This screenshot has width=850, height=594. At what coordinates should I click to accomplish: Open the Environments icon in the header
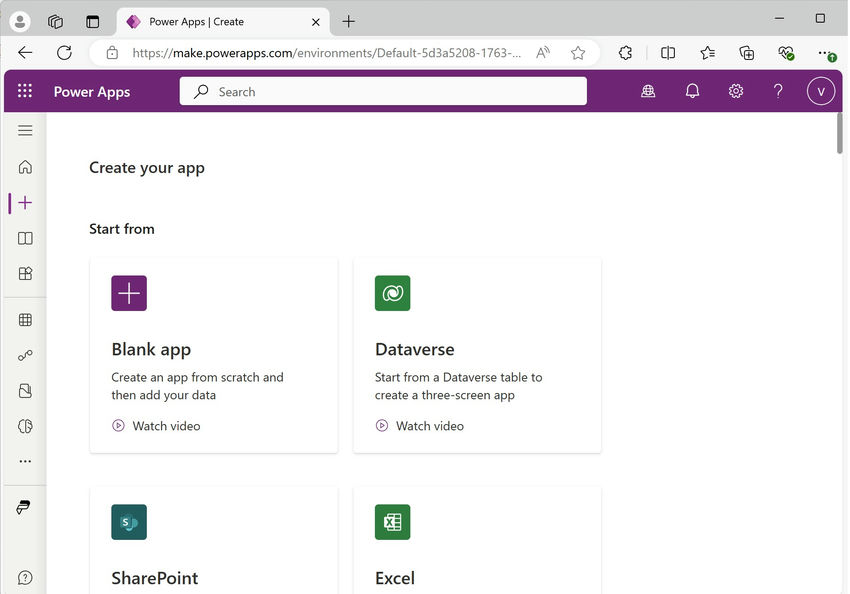tap(648, 90)
